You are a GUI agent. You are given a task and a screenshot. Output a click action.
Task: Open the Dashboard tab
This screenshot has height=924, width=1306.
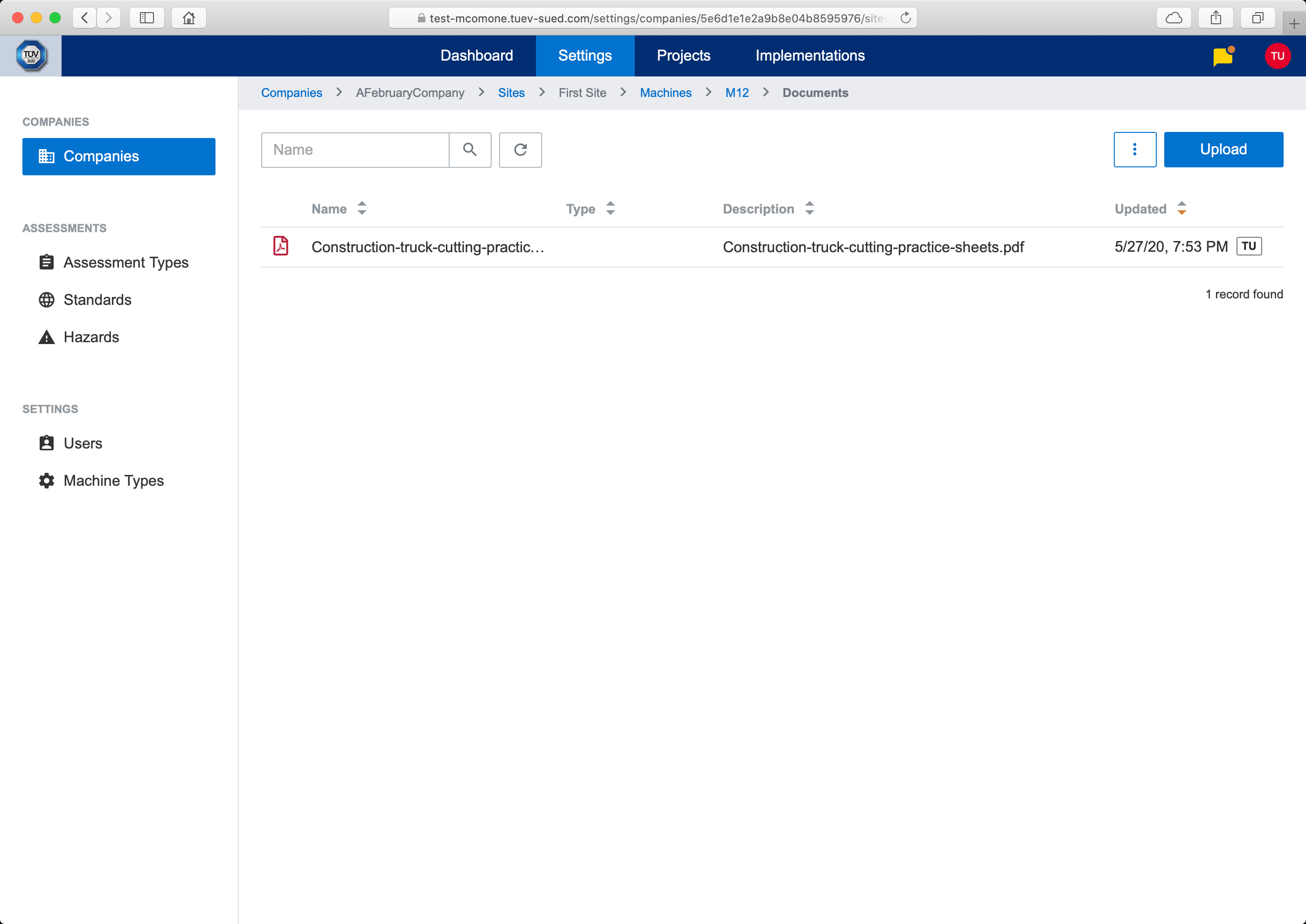click(x=477, y=56)
